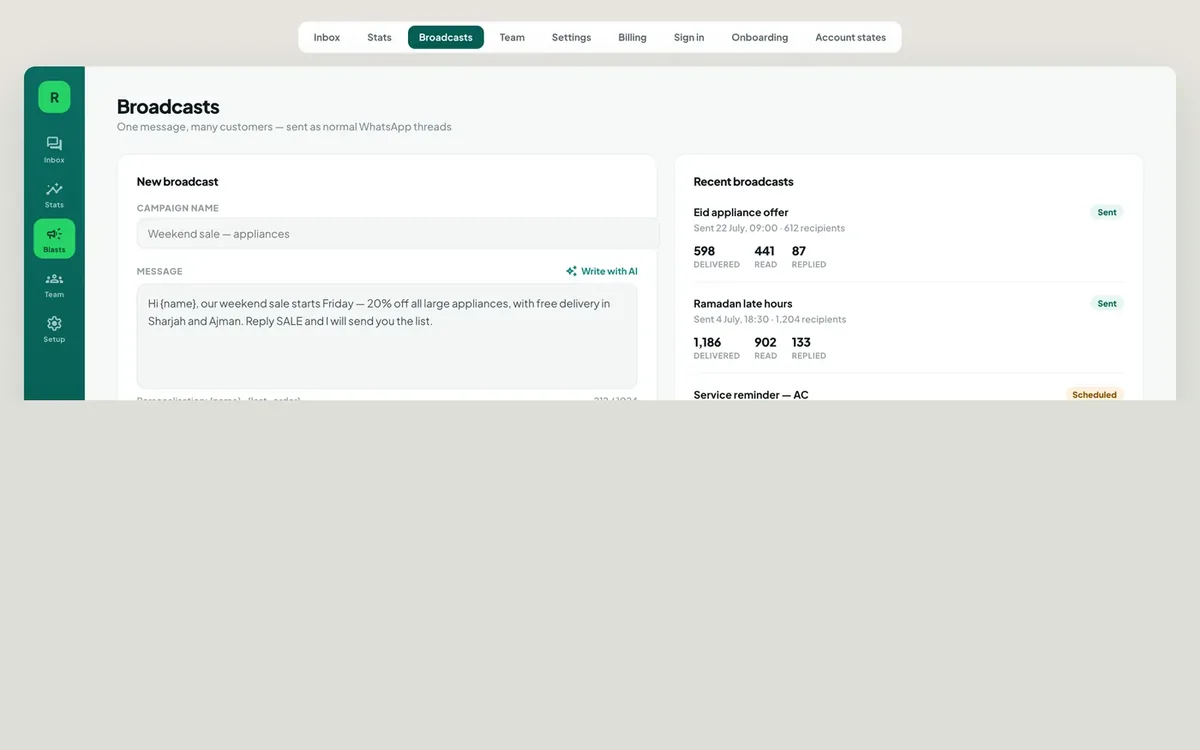This screenshot has height=750, width=1200.
Task: Click the green R workspace avatar
Action: point(54,97)
